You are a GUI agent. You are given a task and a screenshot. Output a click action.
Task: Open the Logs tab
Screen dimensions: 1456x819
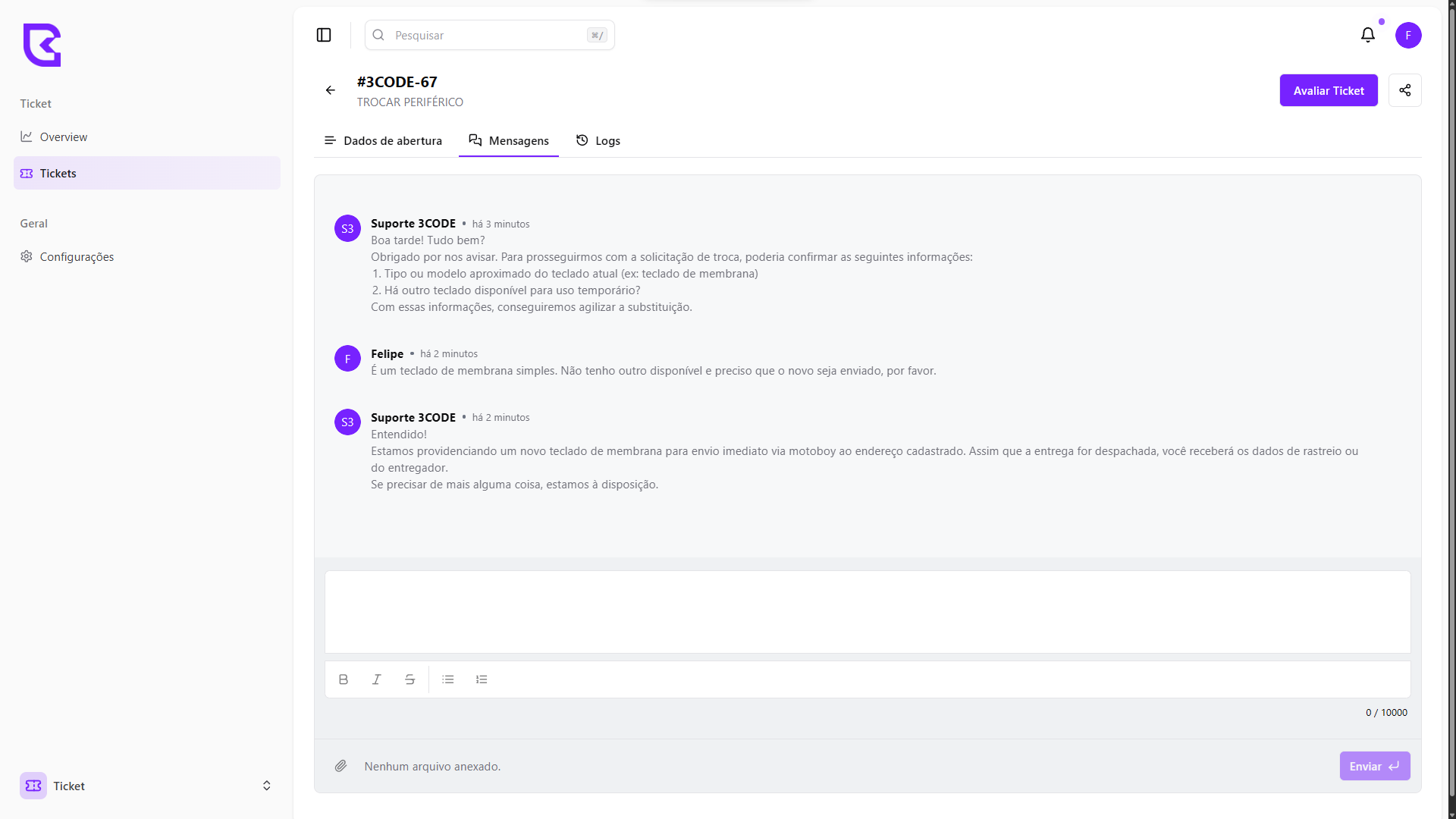click(x=598, y=141)
